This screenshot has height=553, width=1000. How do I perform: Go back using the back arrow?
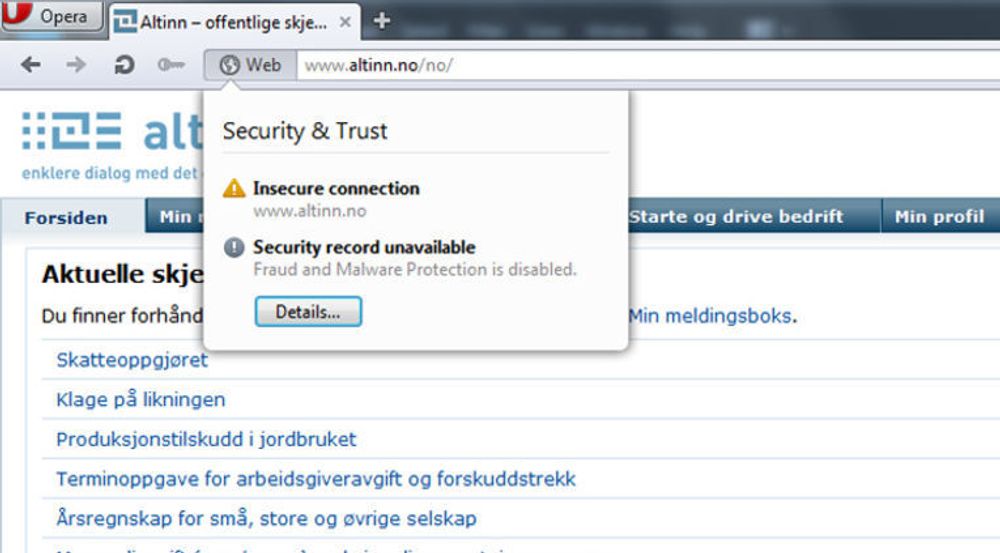(x=30, y=64)
